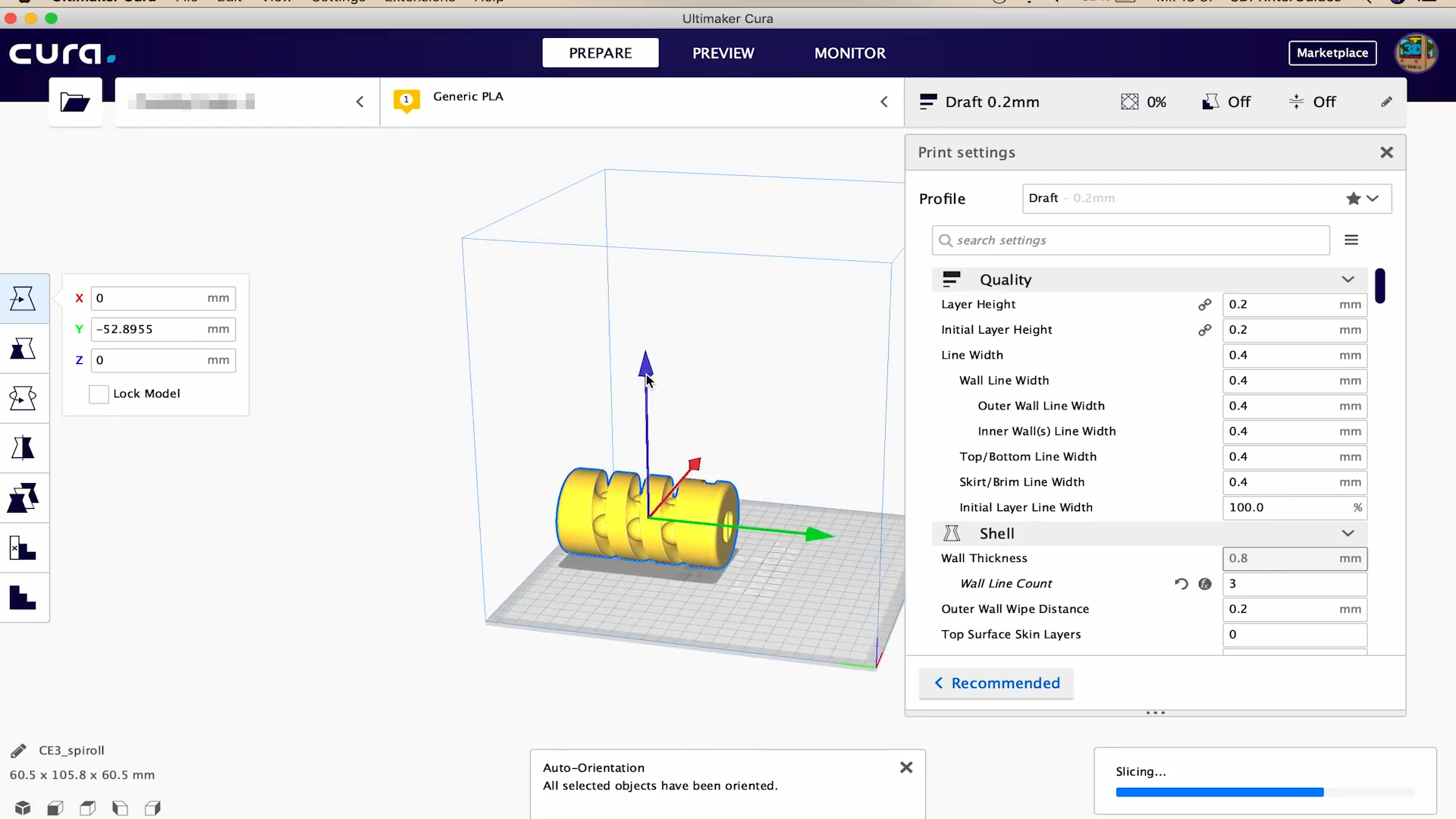Viewport: 1456px width, 819px height.
Task: Go back to Recommended settings
Action: (996, 683)
